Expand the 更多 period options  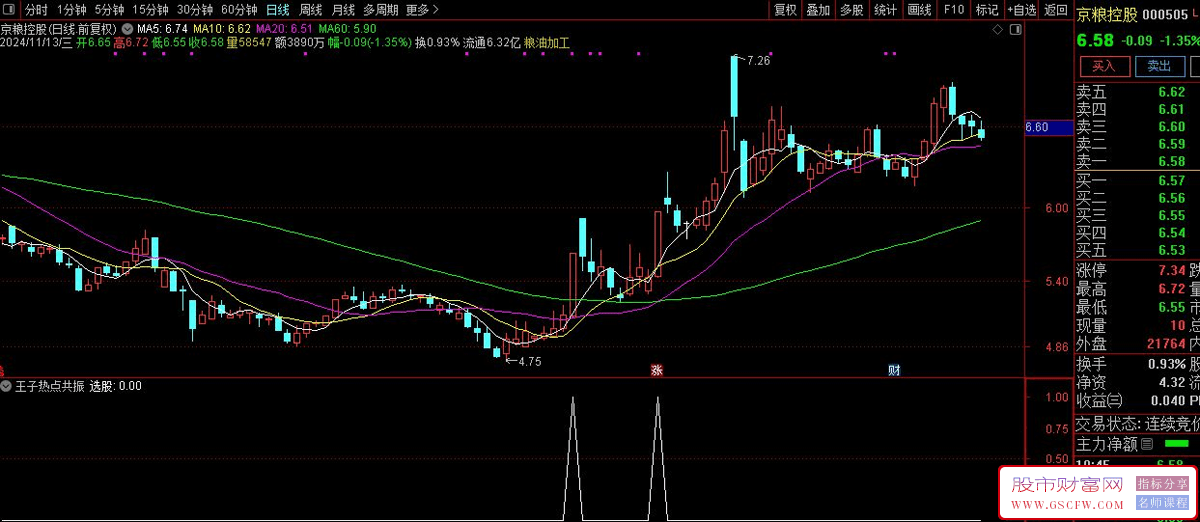click(x=422, y=10)
